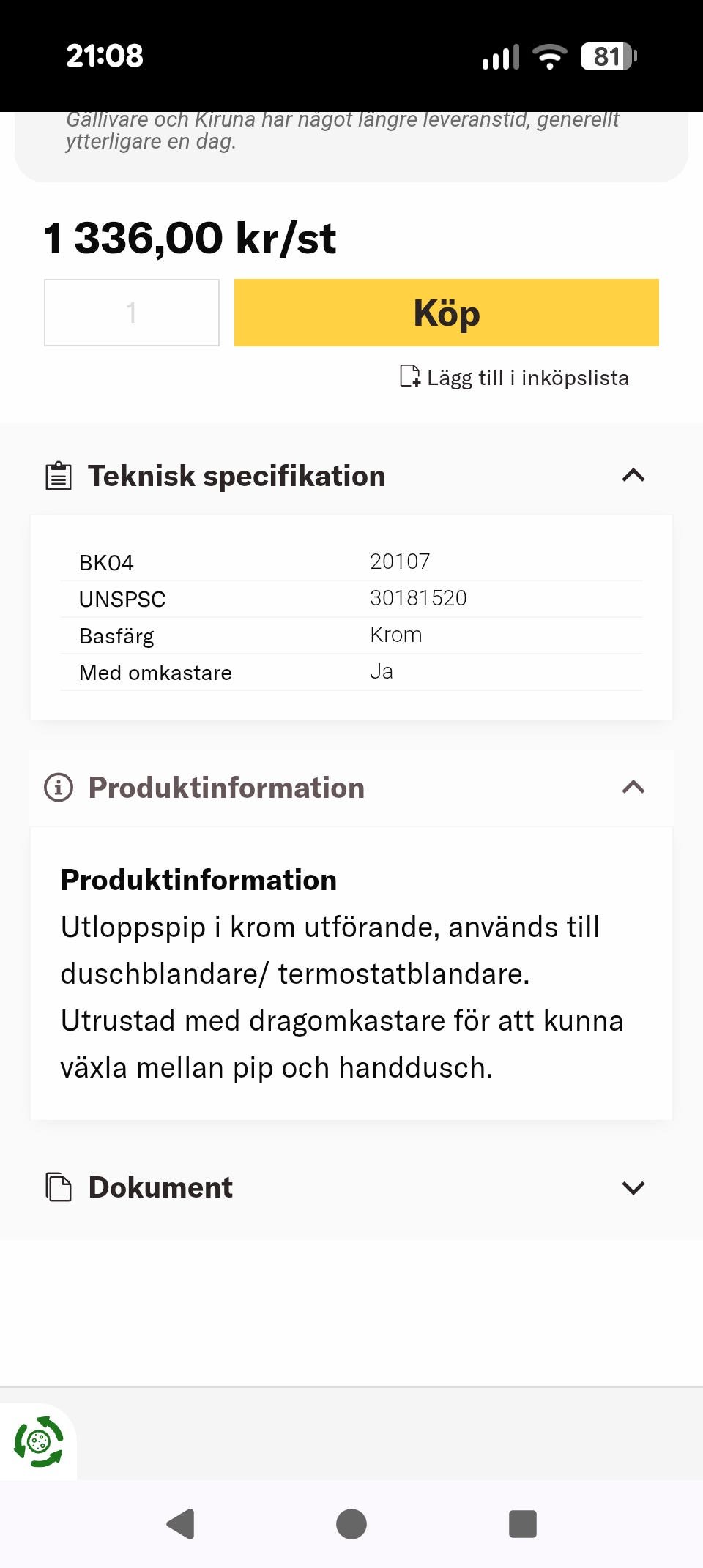Tap the yellow Köp buy button
This screenshot has height=1568, width=703.
[x=446, y=313]
